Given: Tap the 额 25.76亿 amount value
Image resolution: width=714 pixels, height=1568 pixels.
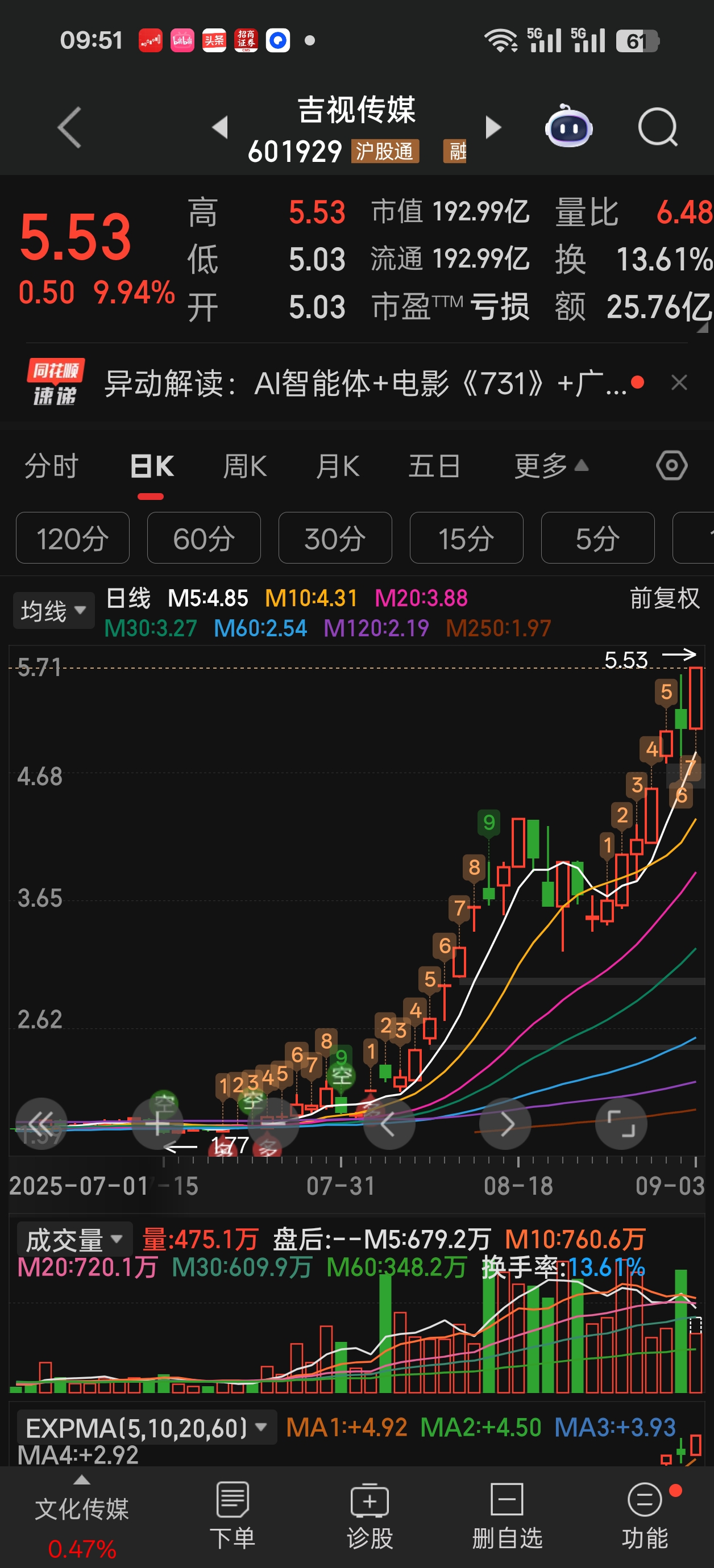Looking at the screenshot, I should point(659,307).
